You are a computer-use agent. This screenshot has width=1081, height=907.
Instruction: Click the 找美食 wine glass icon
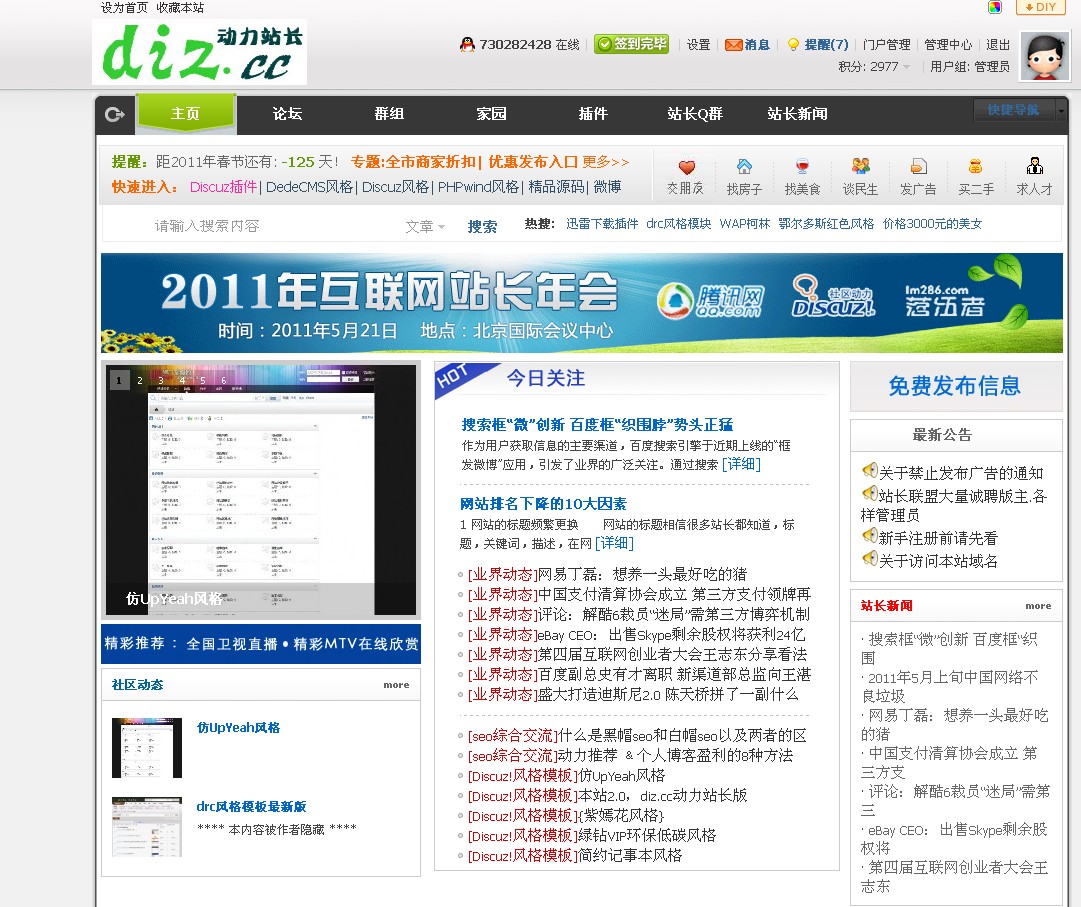click(x=802, y=167)
